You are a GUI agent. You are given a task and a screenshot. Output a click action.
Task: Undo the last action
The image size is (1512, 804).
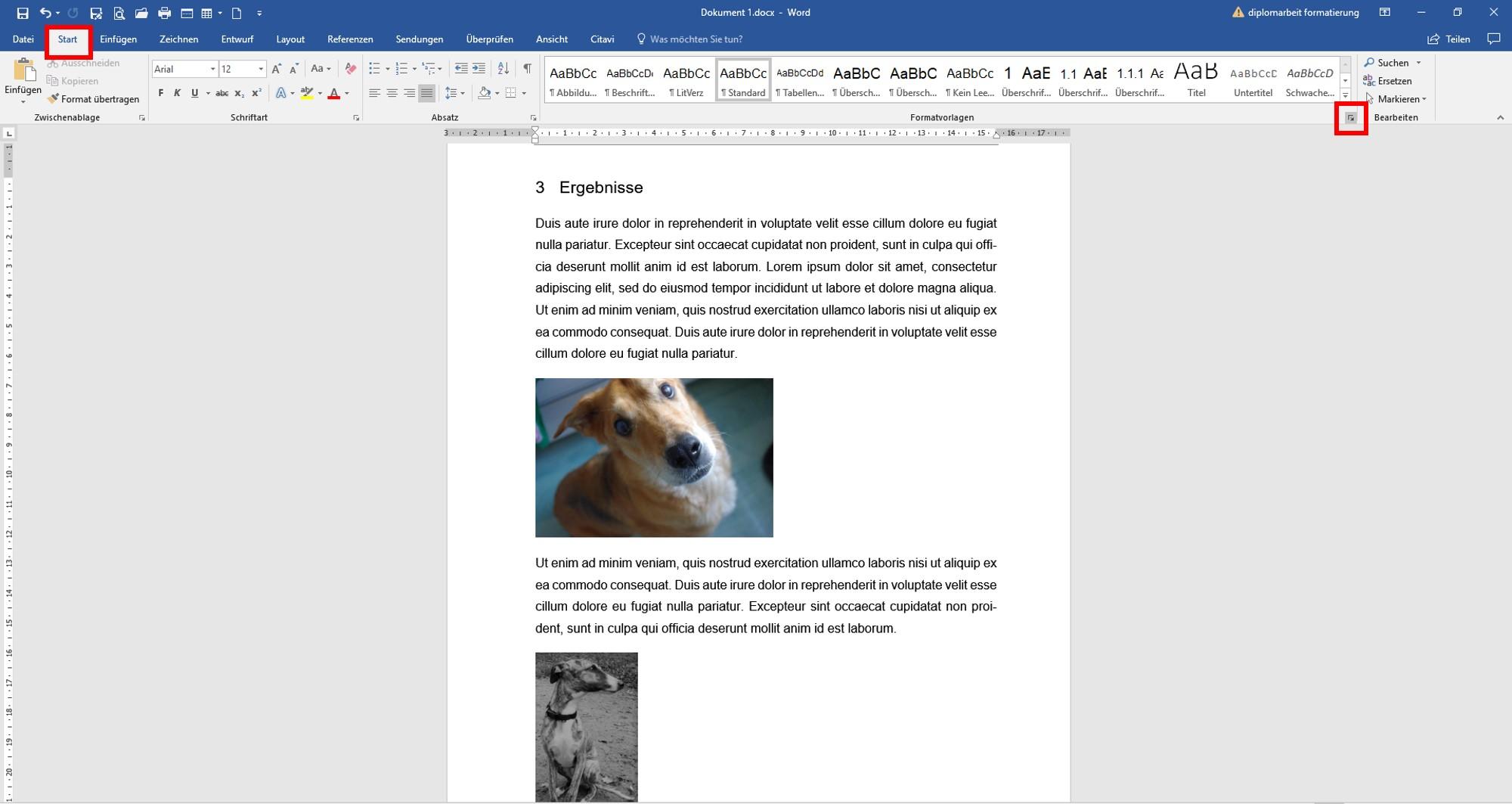tap(45, 13)
